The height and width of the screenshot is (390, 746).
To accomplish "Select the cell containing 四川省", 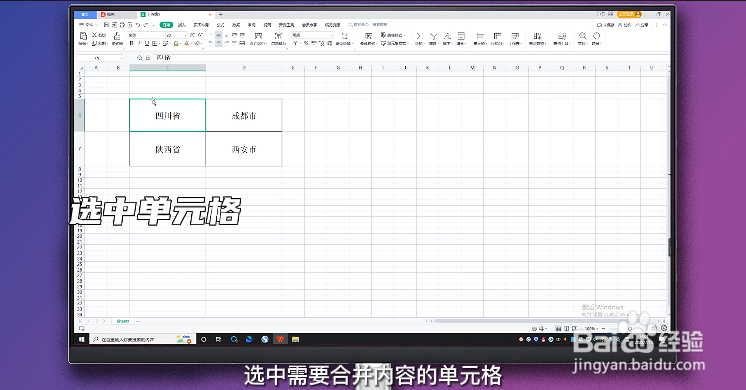I will [167, 115].
